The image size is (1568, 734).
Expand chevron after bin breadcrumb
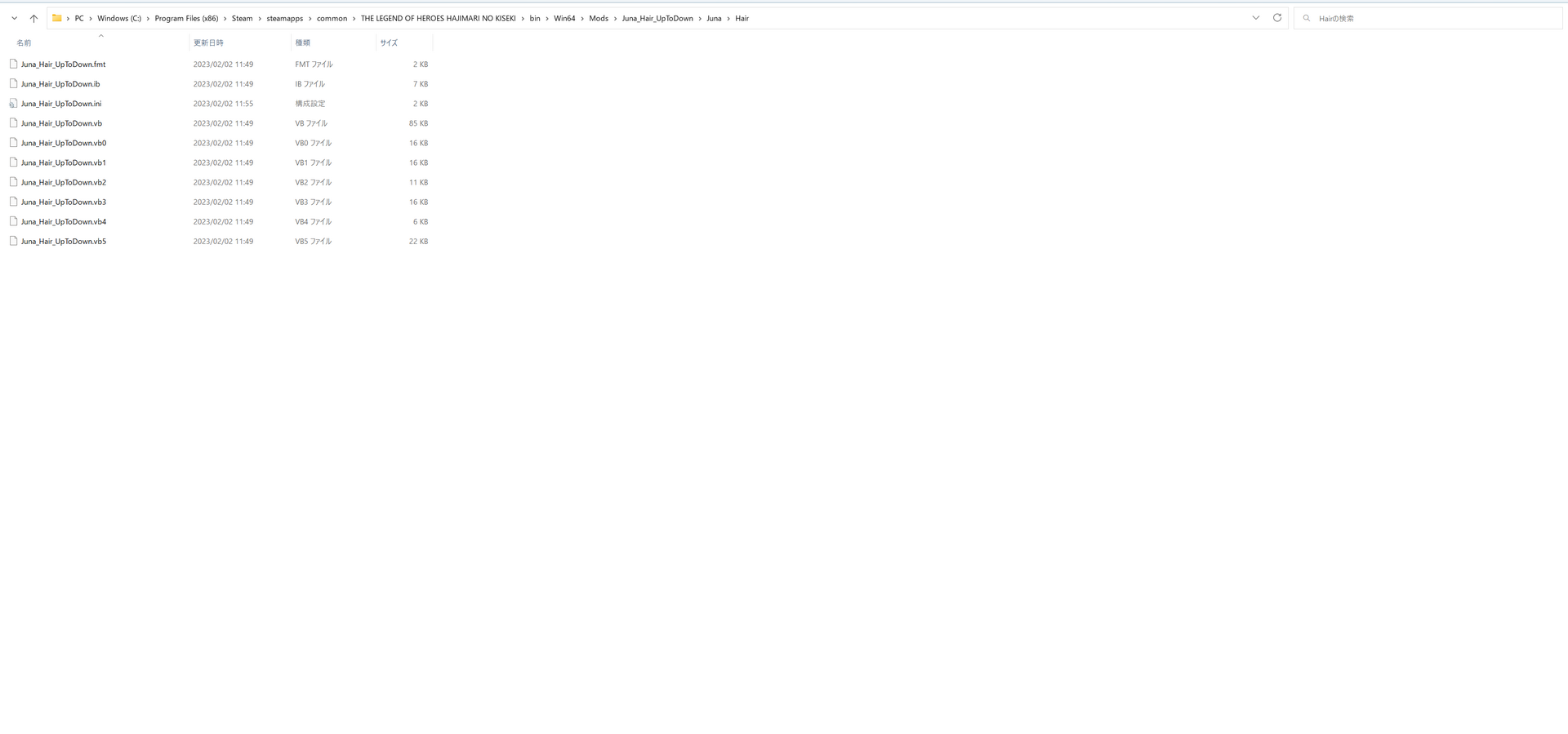(547, 18)
